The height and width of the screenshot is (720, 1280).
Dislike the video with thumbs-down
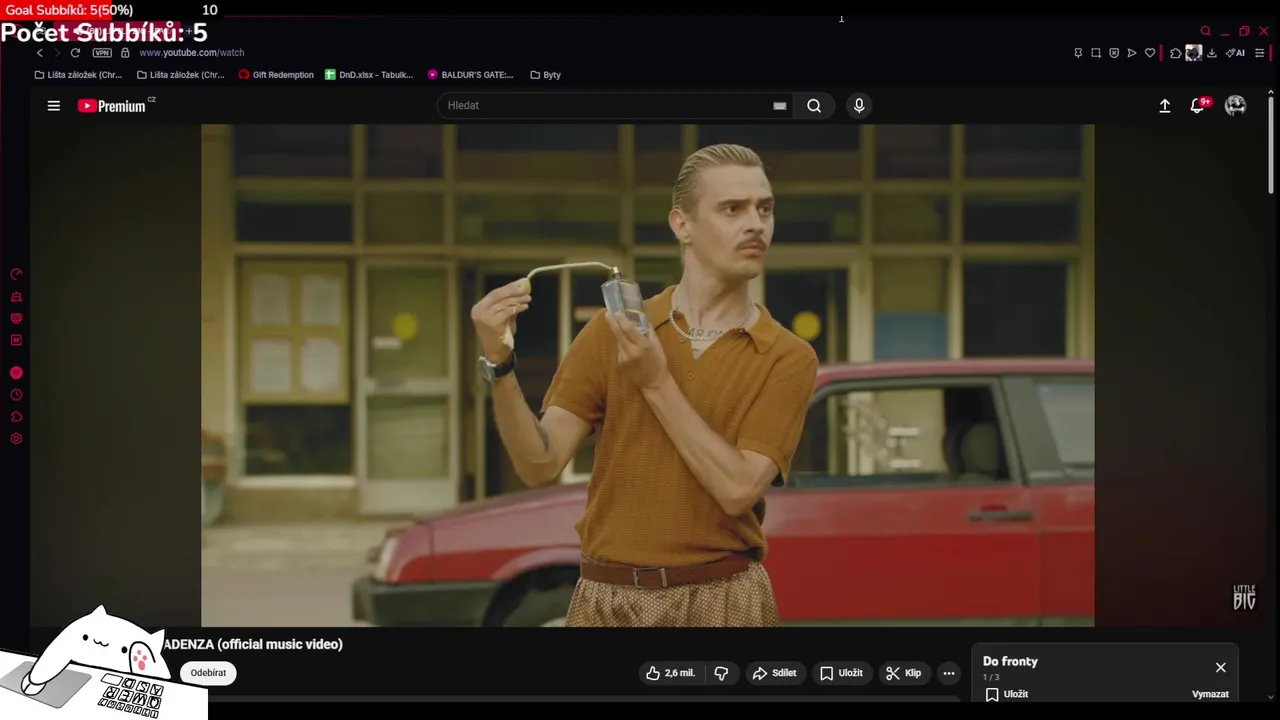(721, 673)
